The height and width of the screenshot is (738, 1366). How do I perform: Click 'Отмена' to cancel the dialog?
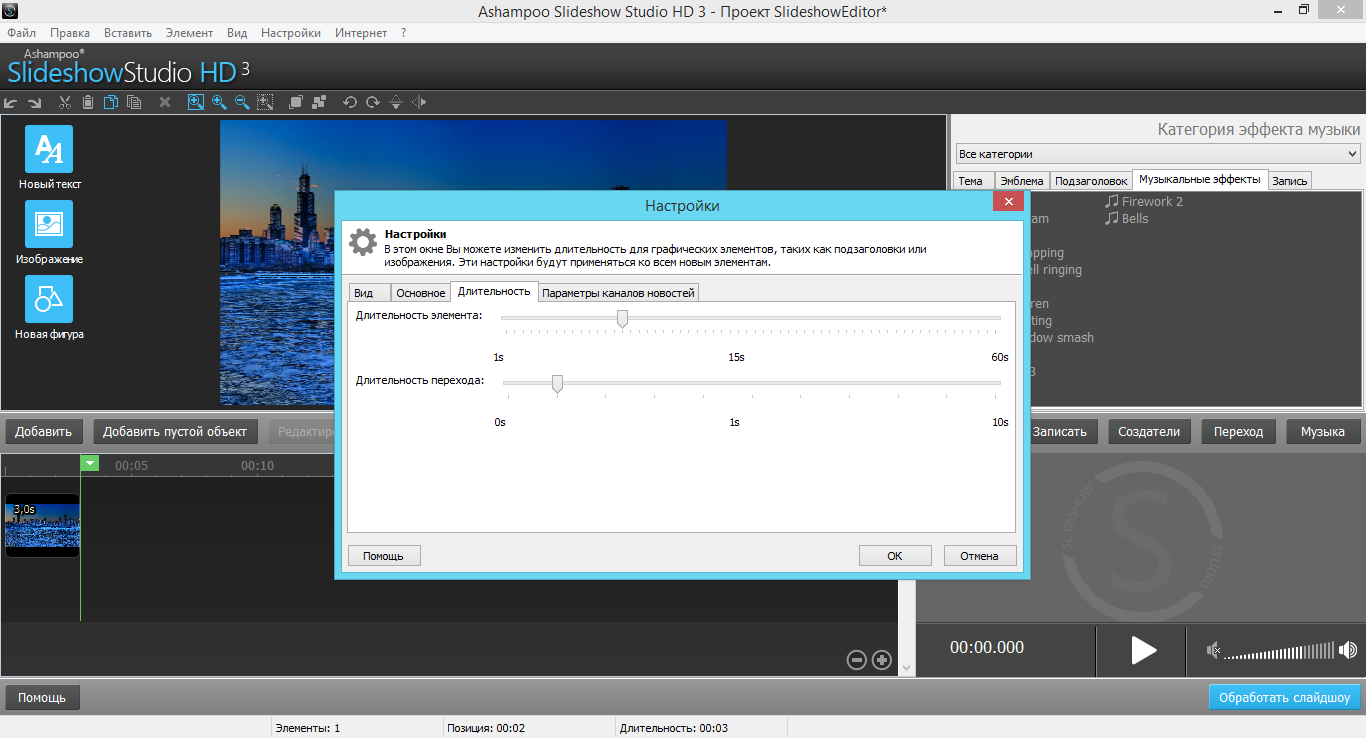point(979,556)
